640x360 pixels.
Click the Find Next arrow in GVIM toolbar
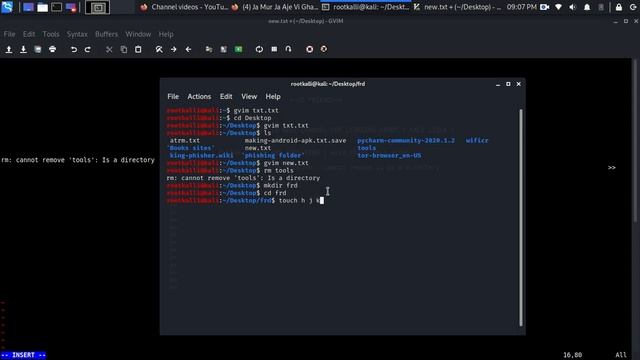174,49
